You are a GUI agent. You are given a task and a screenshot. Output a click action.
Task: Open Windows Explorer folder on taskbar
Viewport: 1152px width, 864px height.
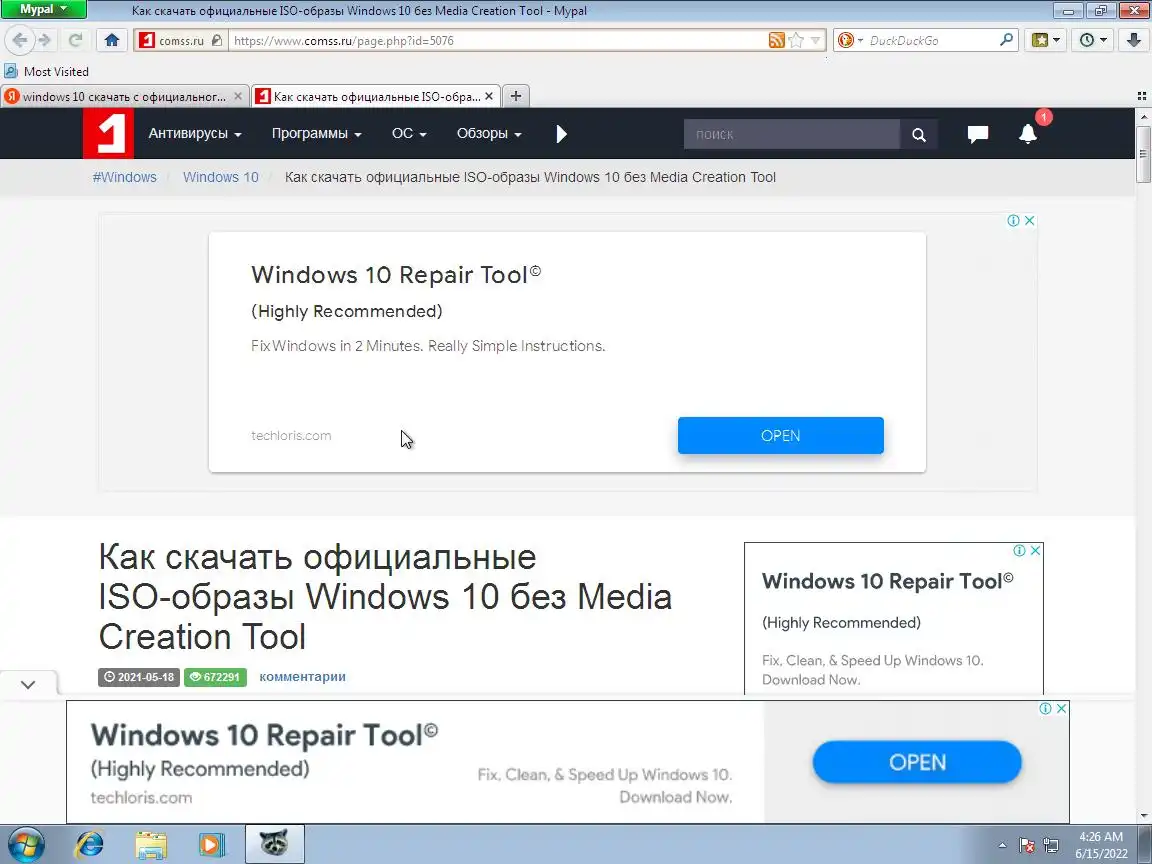(151, 844)
